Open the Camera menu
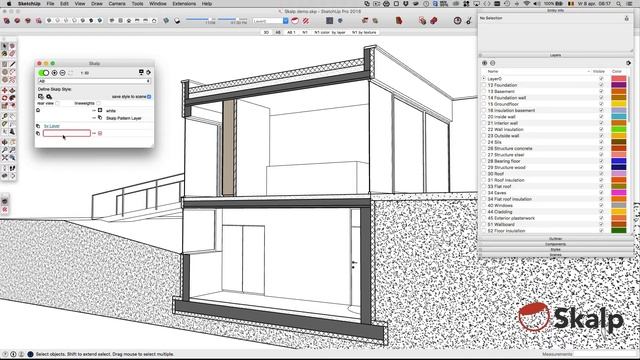The width and height of the screenshot is (640, 360). point(117,4)
